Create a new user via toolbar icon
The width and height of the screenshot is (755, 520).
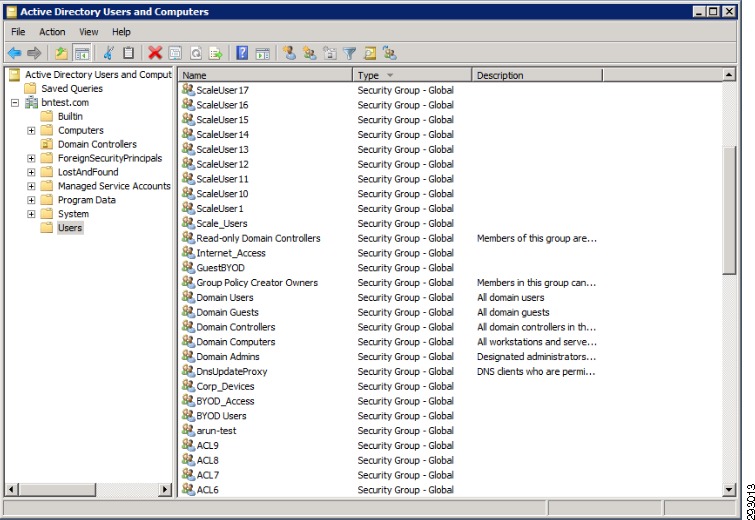(289, 53)
